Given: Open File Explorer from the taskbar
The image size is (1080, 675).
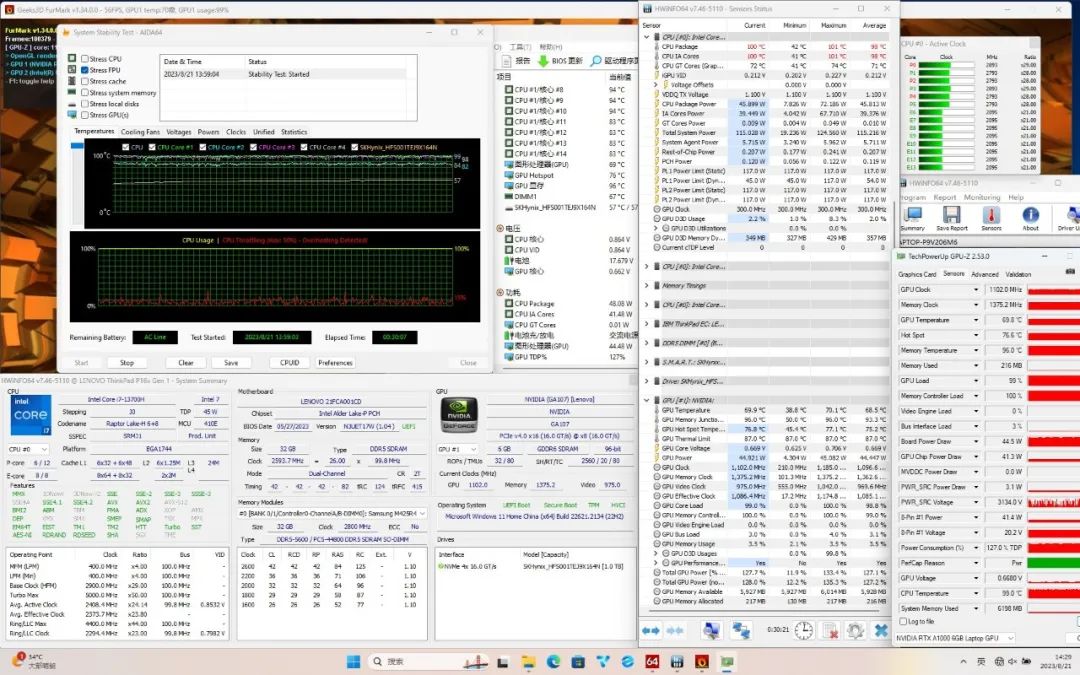Looking at the screenshot, I should pos(528,662).
